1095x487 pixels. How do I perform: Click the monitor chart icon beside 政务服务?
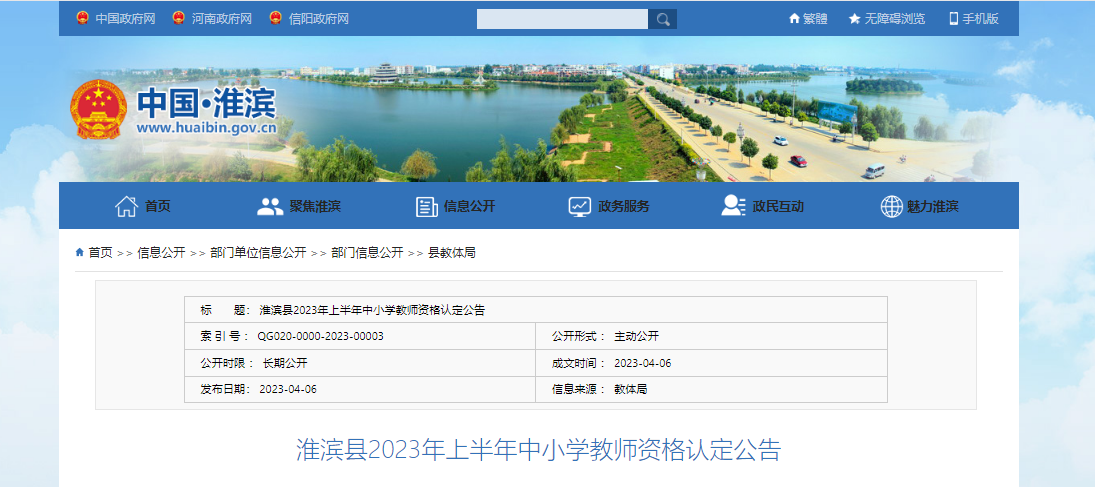580,206
